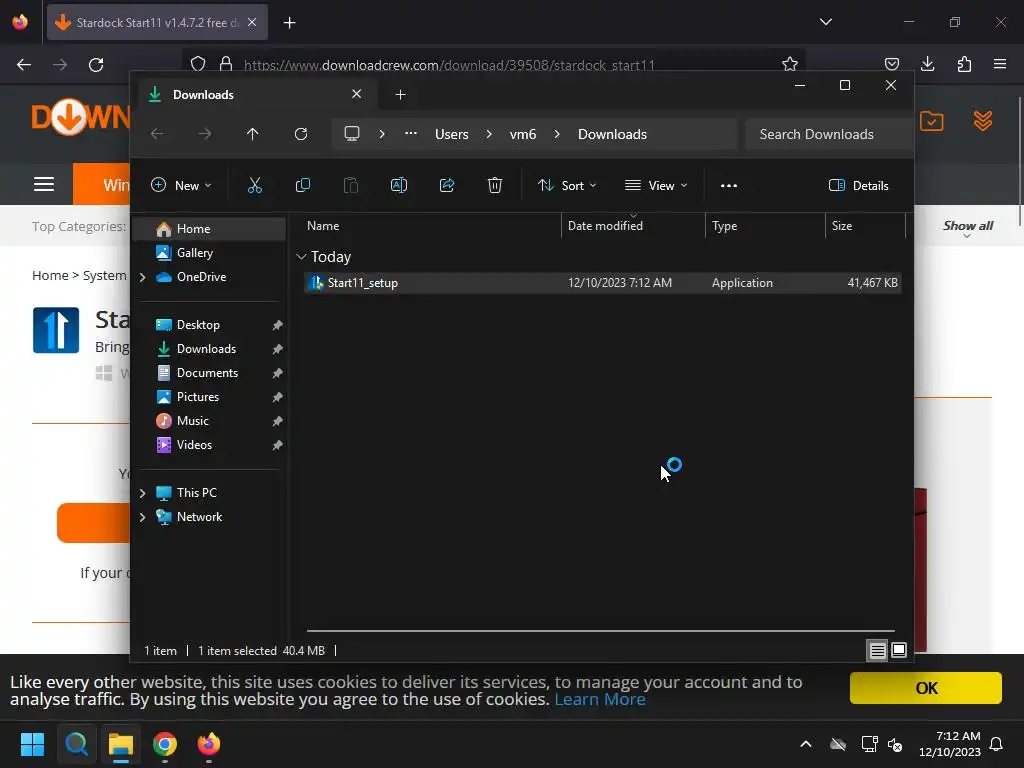
Task: Open taskbar Search
Action: point(76,744)
